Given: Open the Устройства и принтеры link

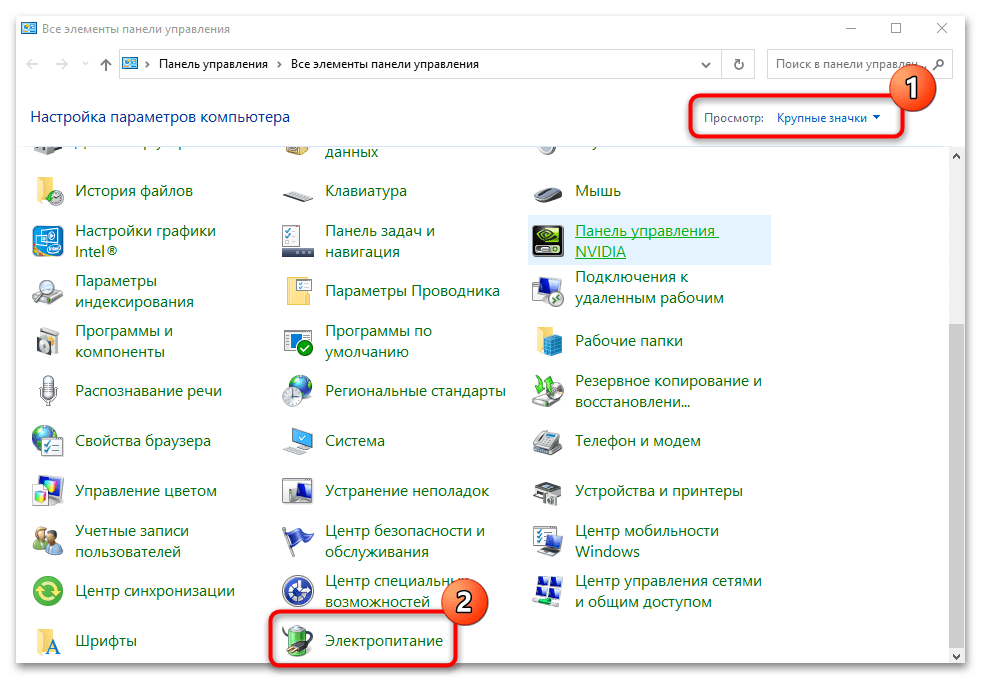Looking at the screenshot, I should coord(659,491).
